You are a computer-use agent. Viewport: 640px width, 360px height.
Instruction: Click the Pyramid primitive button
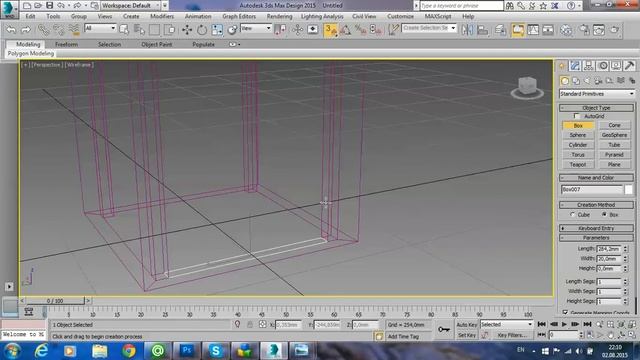[614, 155]
